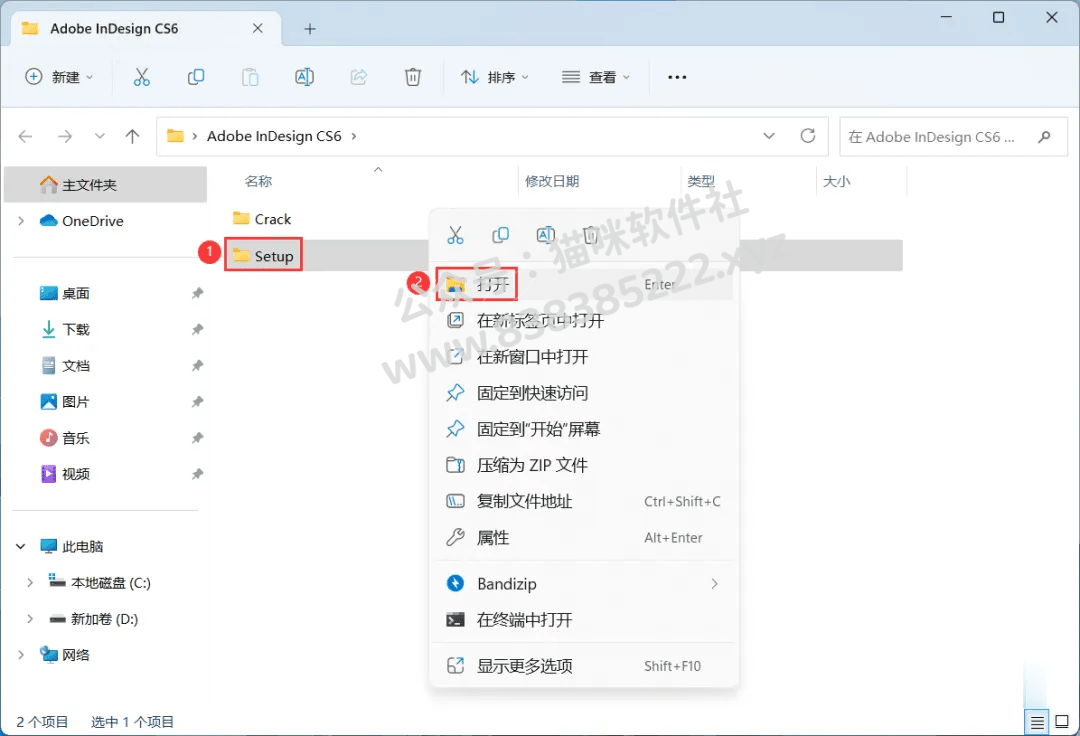The width and height of the screenshot is (1080, 736).
Task: Go forward with the right arrow
Action: 65,136
